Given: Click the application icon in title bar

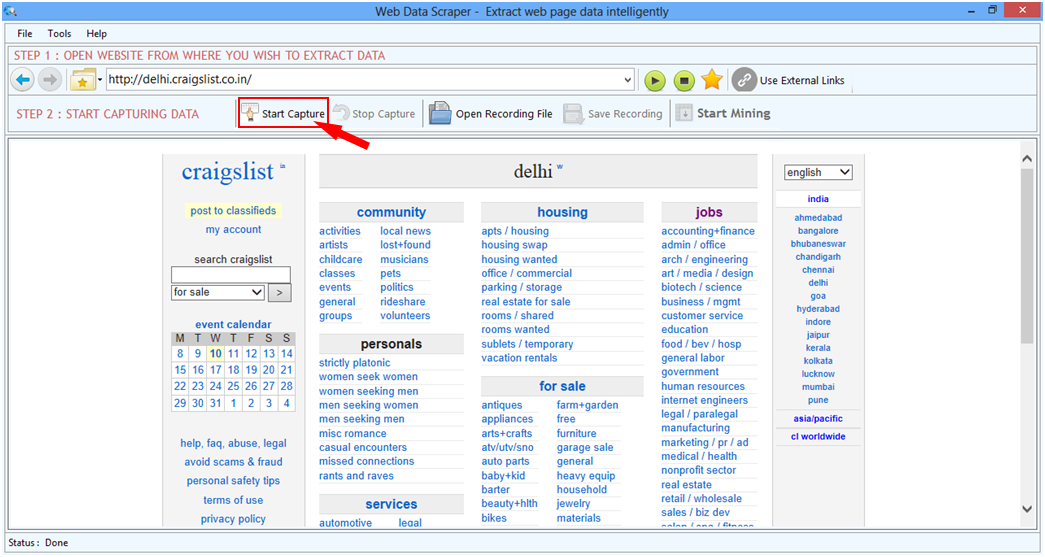Looking at the screenshot, I should coord(10,11).
